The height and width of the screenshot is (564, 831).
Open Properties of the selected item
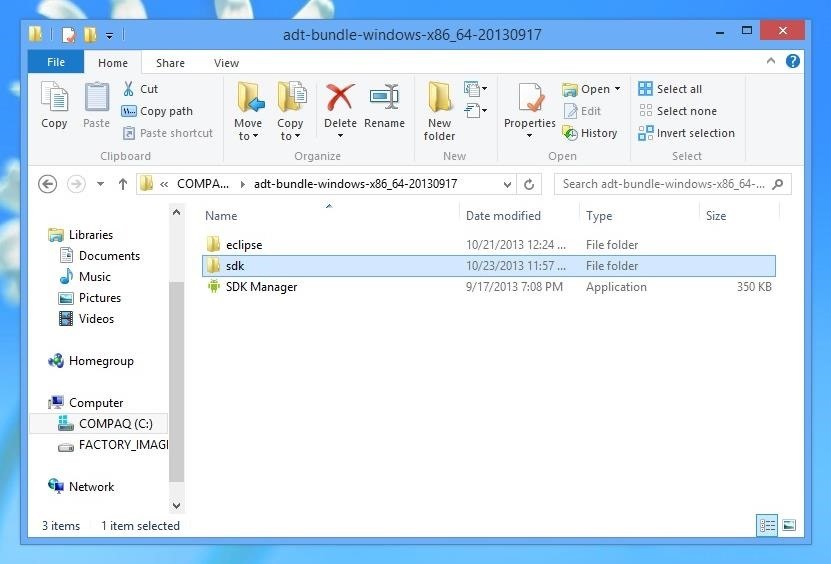tap(529, 110)
